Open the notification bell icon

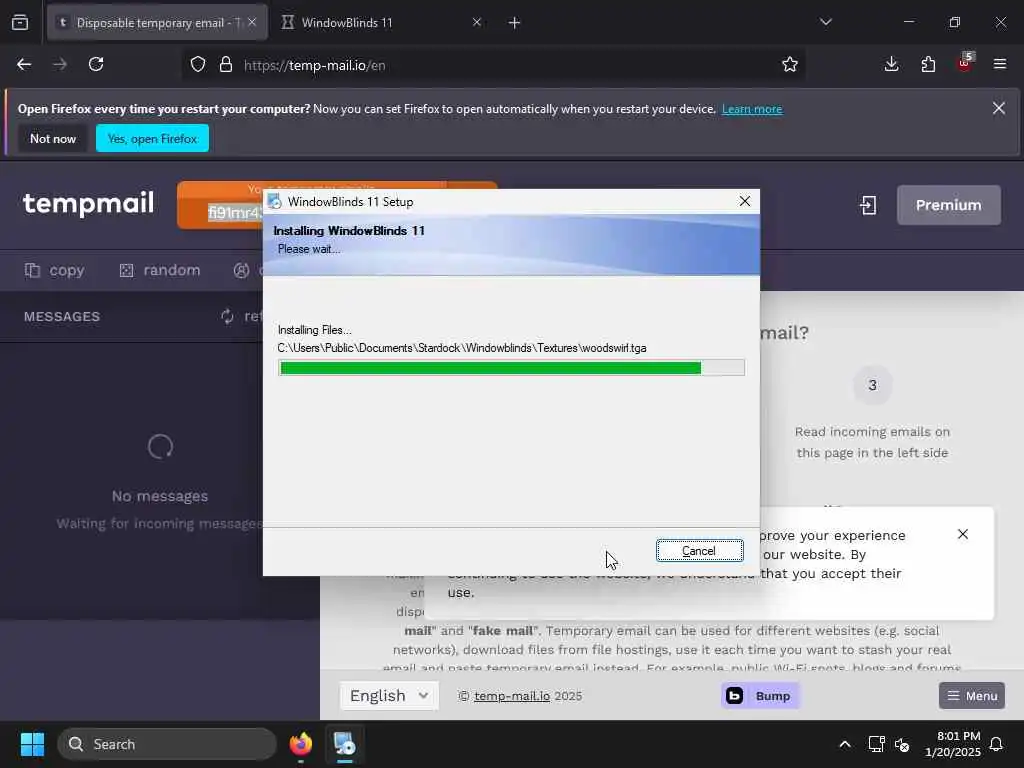(997, 744)
